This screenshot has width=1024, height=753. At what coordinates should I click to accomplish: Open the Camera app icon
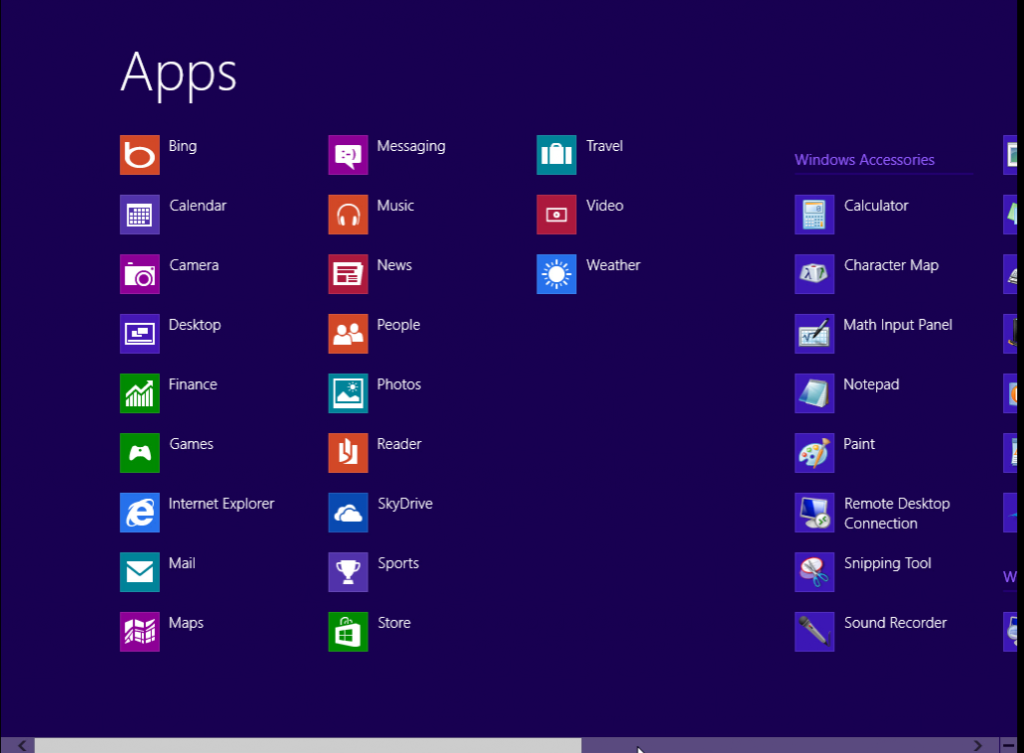click(140, 274)
